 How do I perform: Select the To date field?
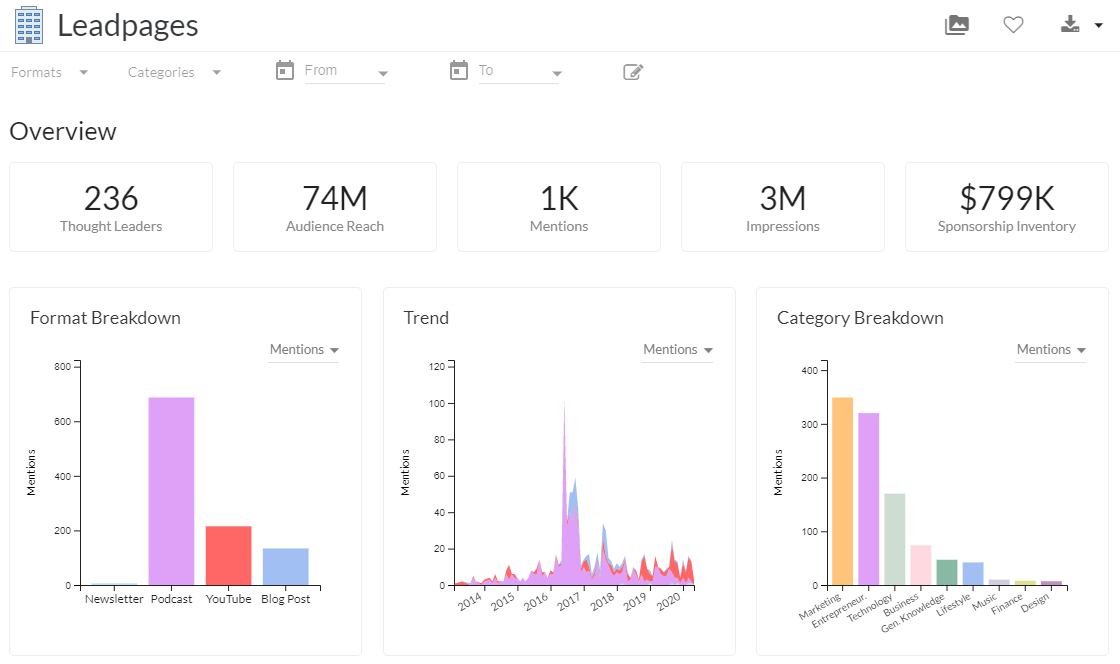(x=519, y=71)
